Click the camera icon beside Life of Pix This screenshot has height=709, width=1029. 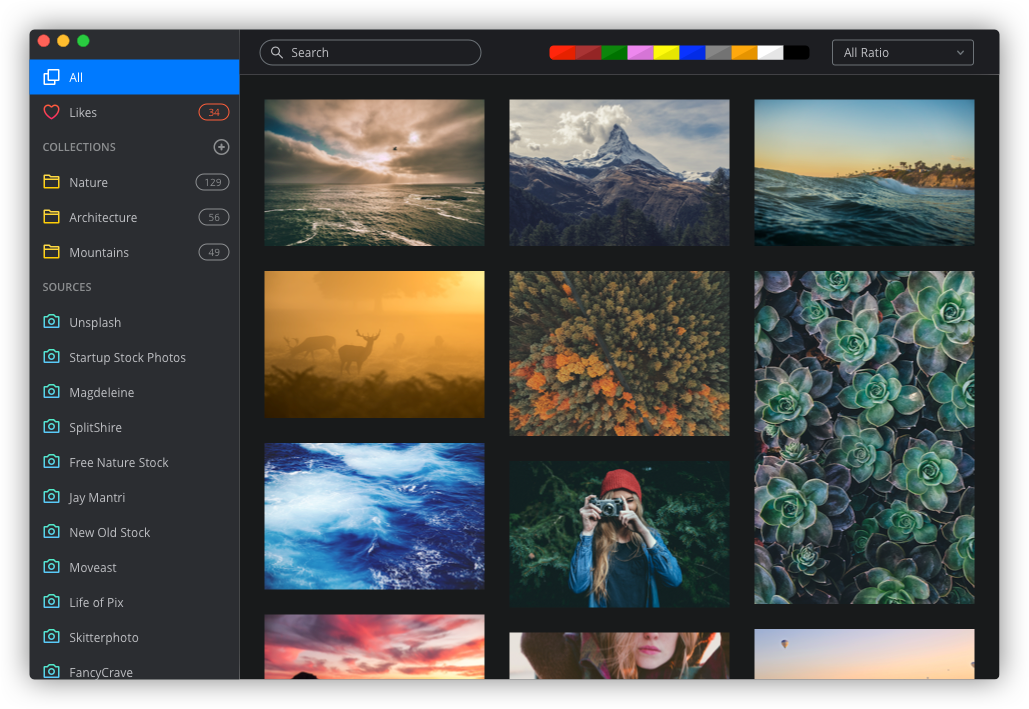pos(52,602)
